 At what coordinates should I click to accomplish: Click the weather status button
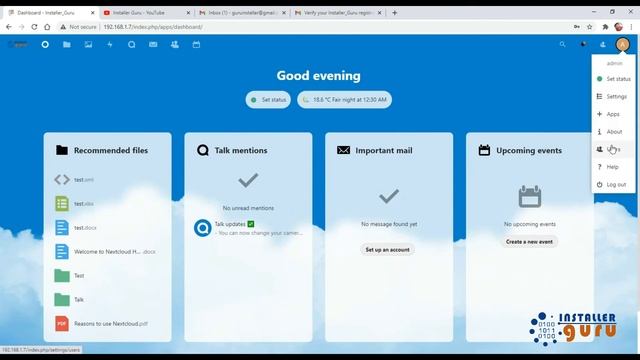(344, 100)
